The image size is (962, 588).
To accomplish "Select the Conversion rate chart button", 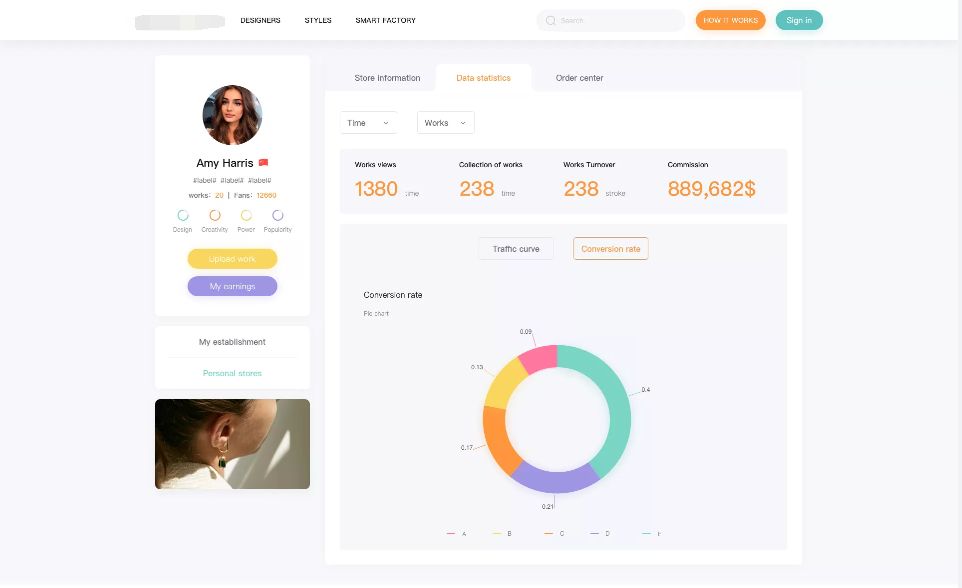I will coord(610,249).
